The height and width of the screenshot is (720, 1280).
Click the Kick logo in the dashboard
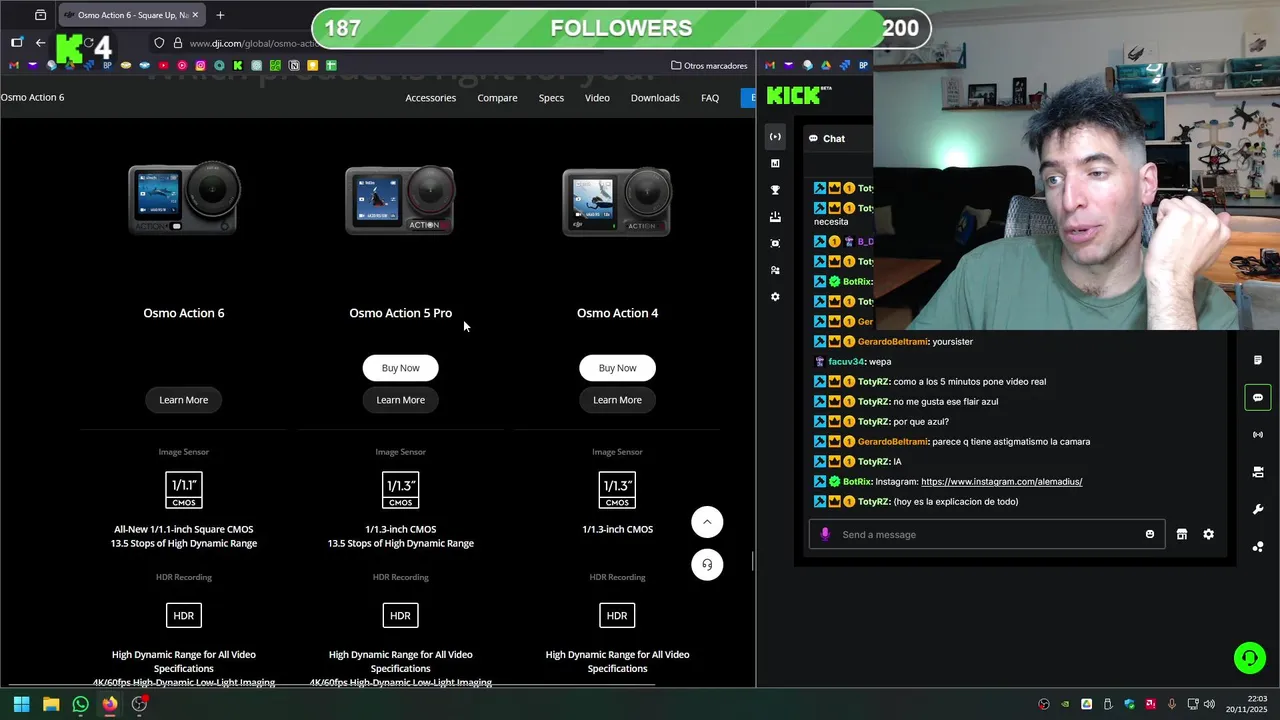click(x=798, y=95)
